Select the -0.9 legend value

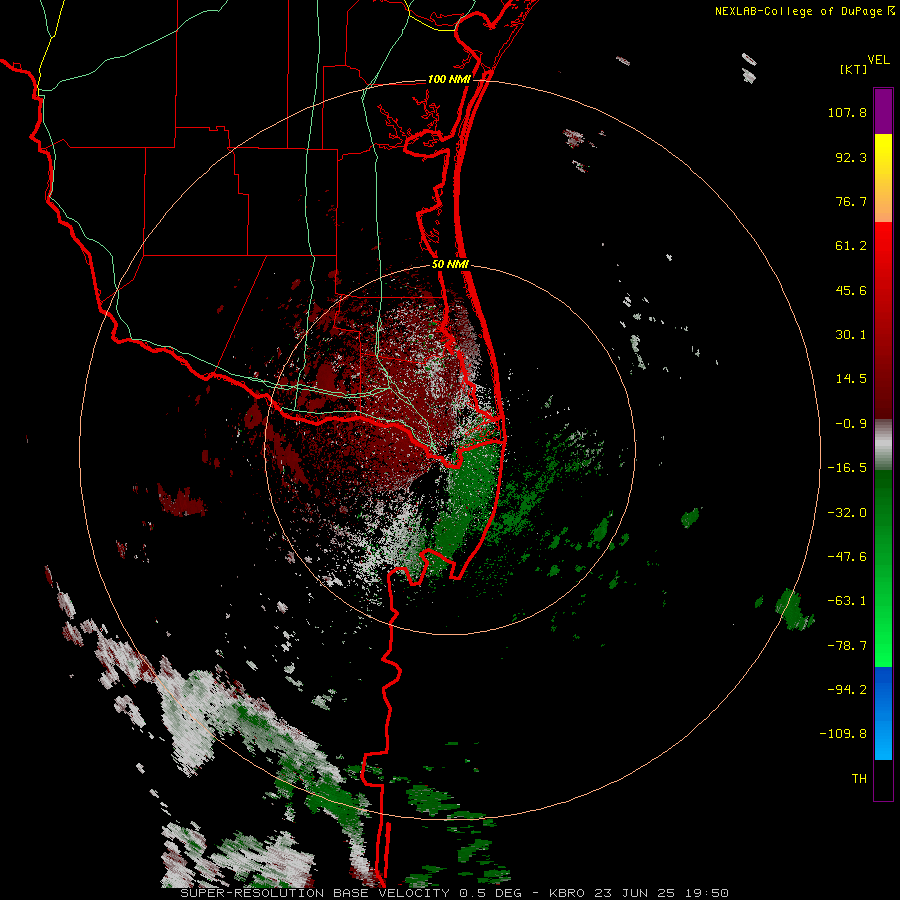tap(851, 424)
